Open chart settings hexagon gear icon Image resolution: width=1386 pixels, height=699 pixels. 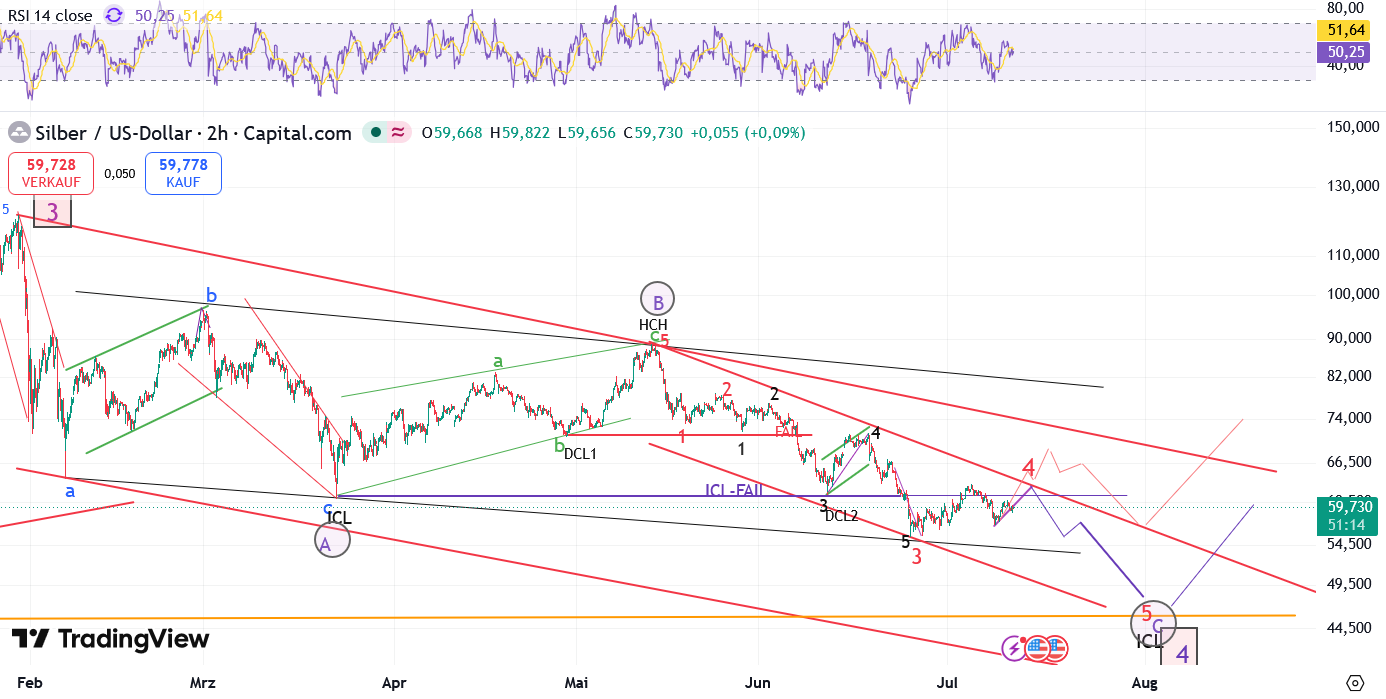click(1355, 683)
